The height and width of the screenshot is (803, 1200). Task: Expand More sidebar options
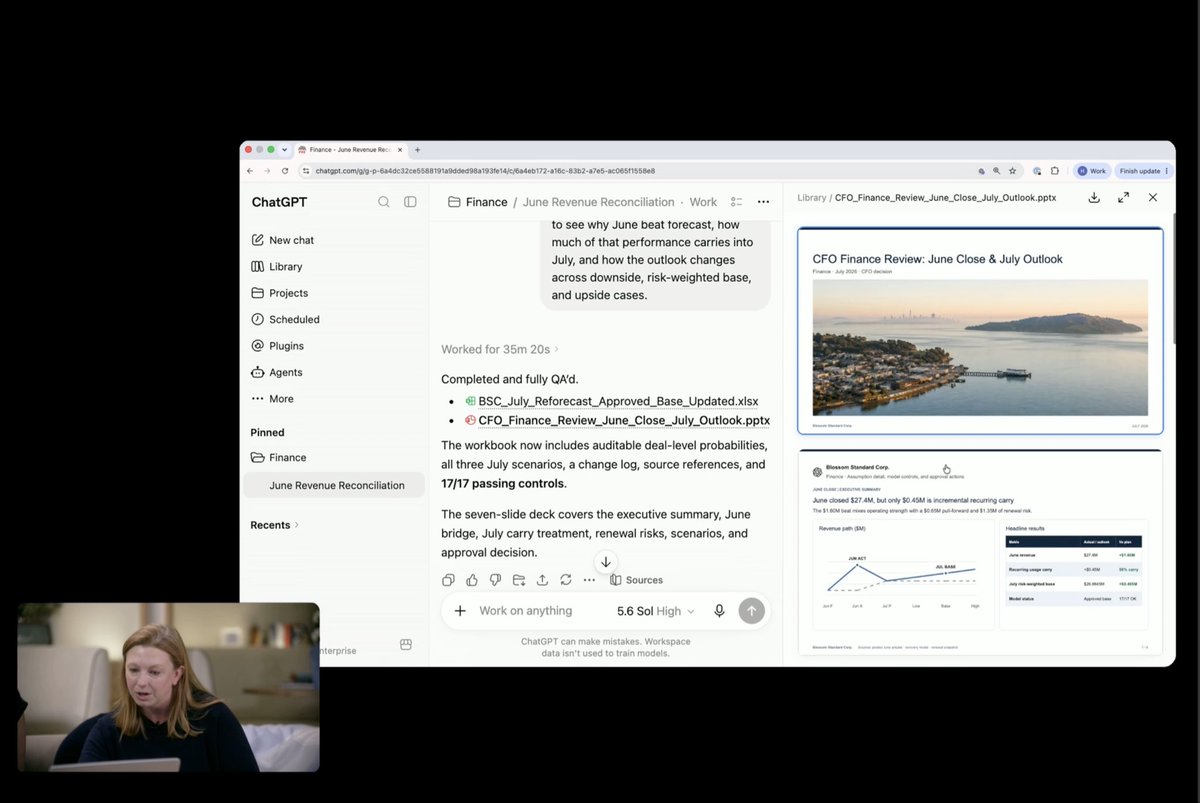tap(273, 399)
